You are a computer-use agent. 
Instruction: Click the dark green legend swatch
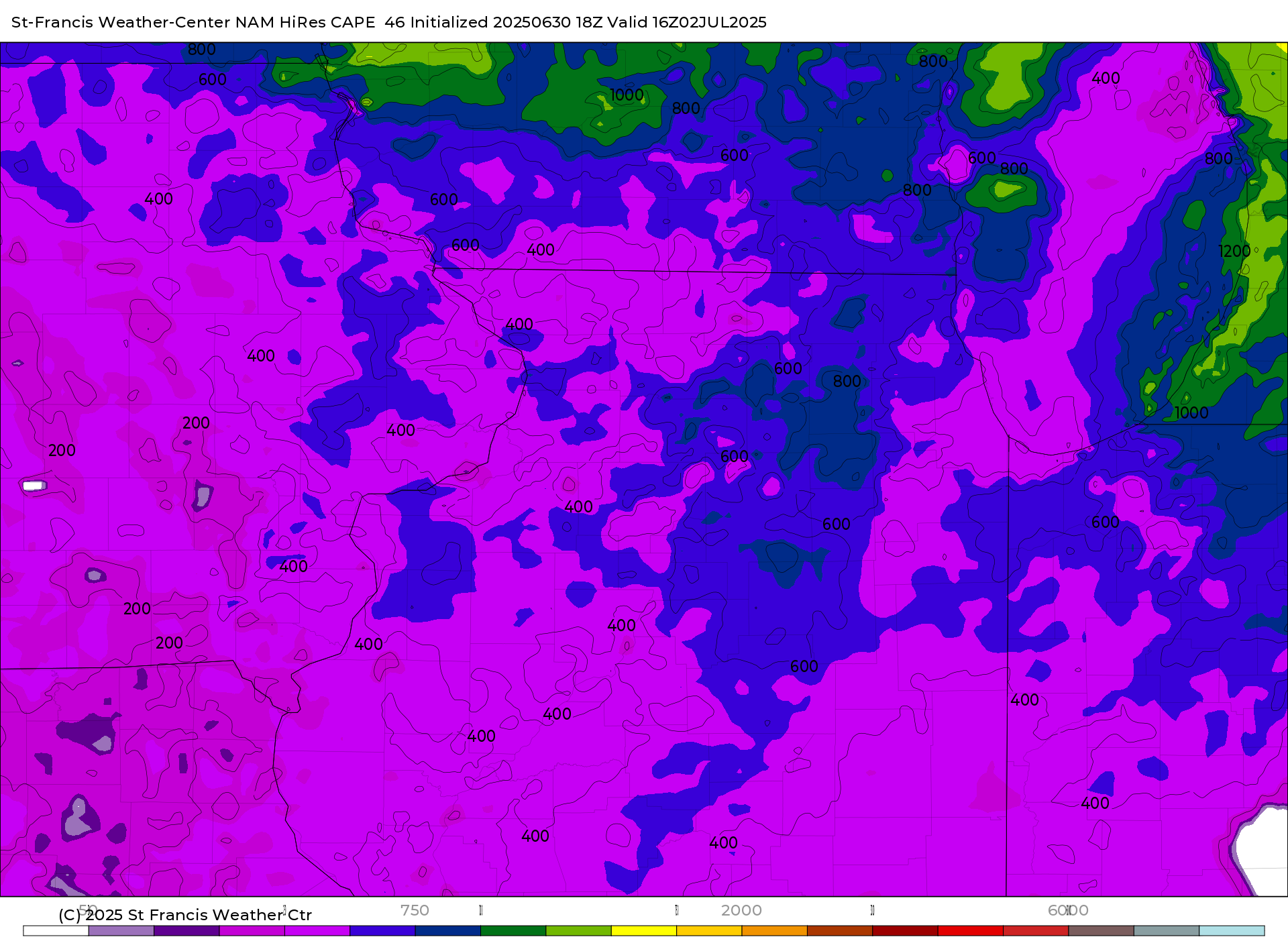tap(513, 931)
